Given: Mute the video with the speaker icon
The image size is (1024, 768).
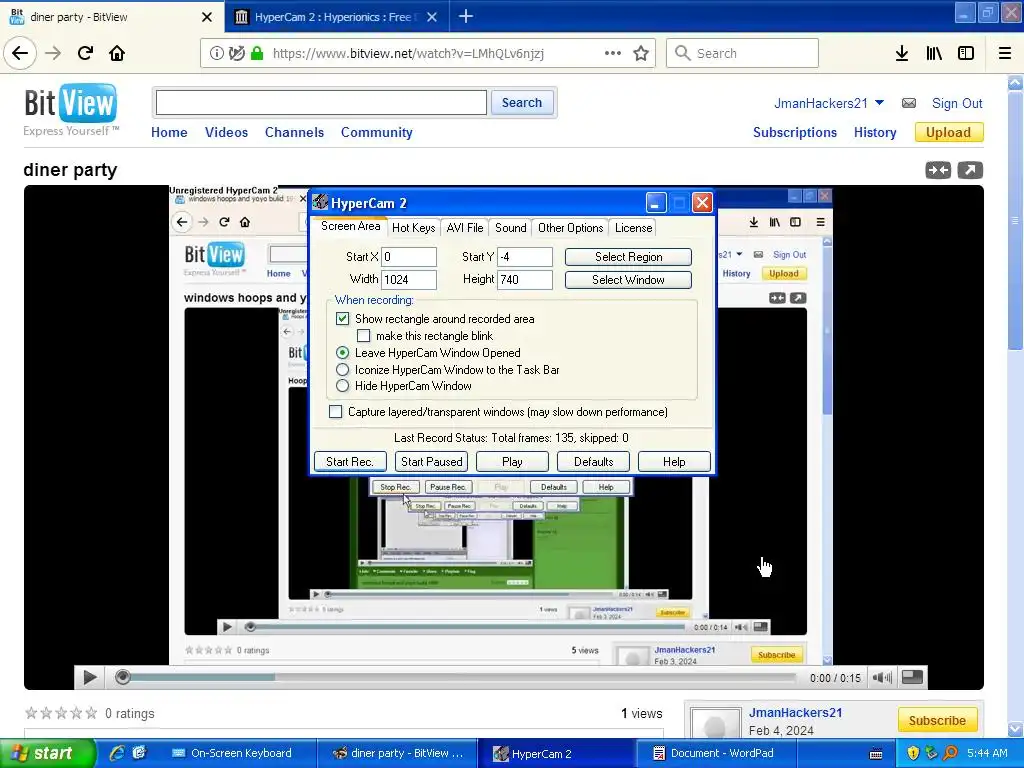Looking at the screenshot, I should pos(882,678).
